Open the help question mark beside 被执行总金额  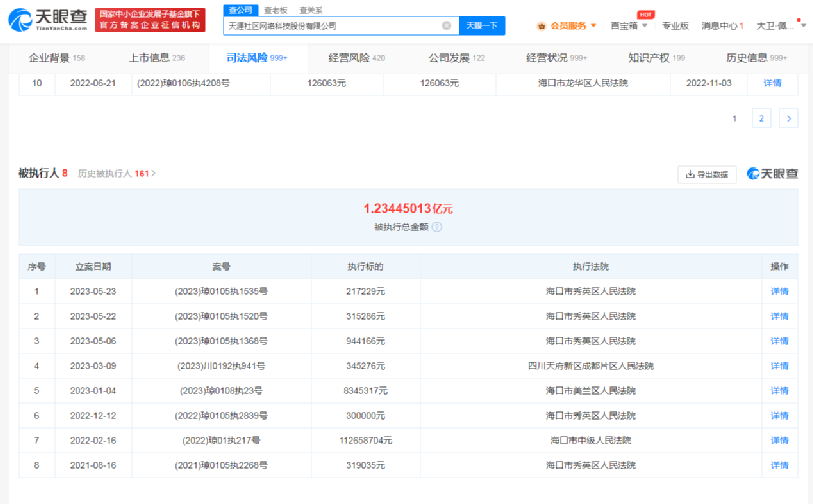[437, 227]
